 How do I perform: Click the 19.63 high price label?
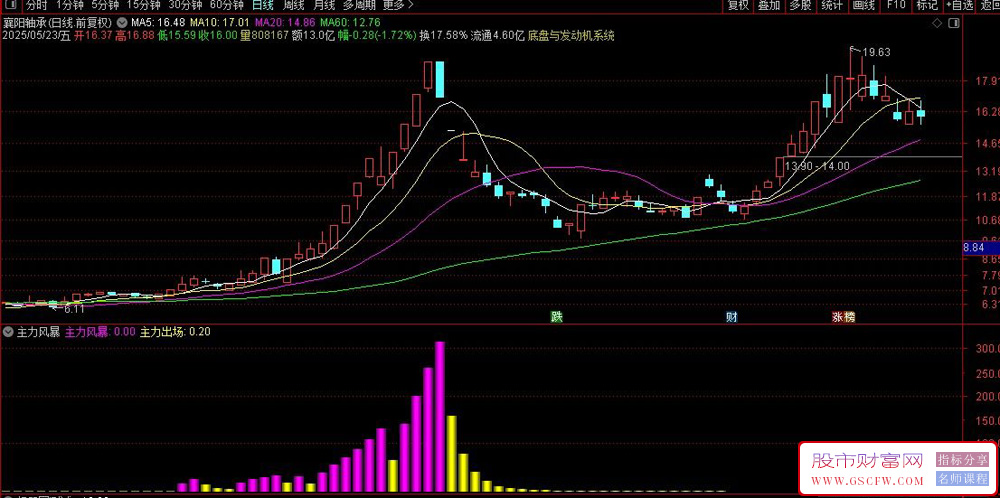click(876, 52)
